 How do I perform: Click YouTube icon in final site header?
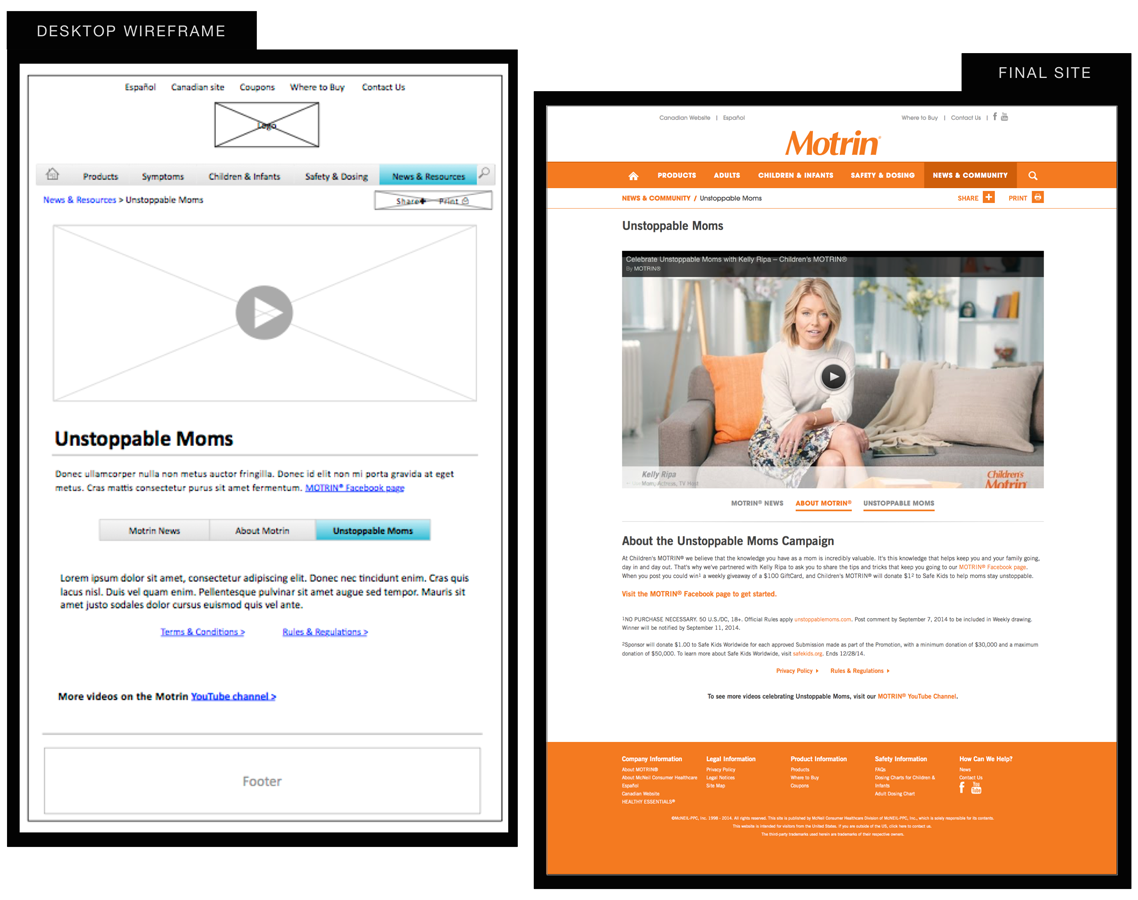[1004, 116]
